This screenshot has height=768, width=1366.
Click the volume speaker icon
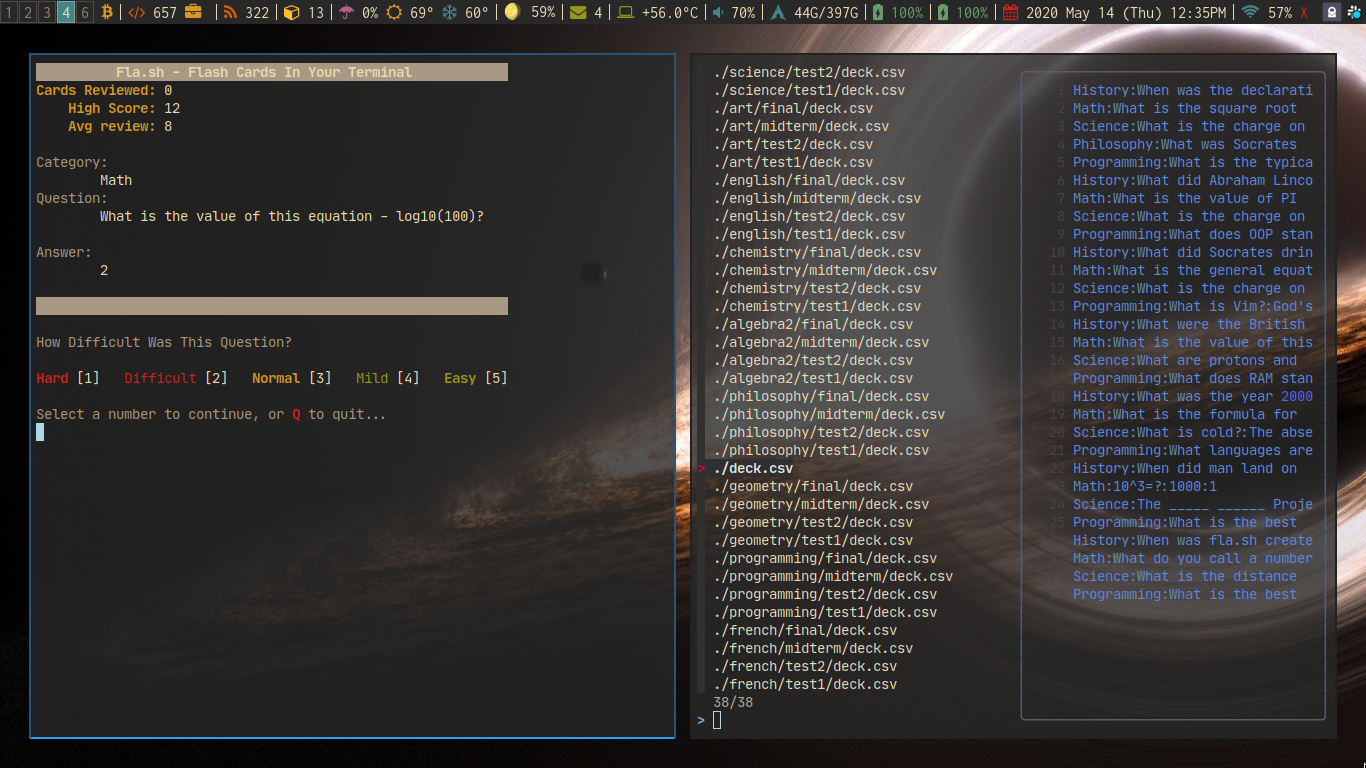coord(717,12)
